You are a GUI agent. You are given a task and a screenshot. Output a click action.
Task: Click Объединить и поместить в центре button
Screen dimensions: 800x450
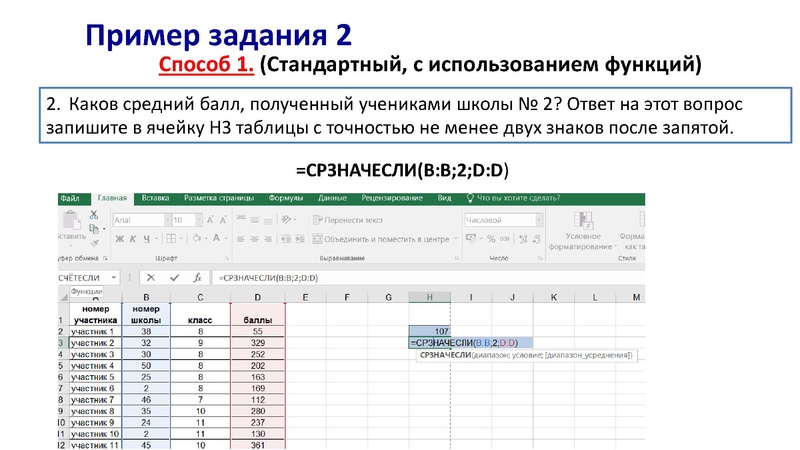(x=381, y=239)
